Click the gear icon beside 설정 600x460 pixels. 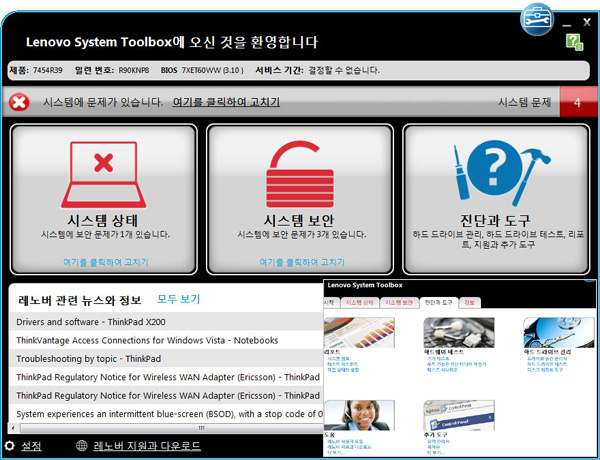pos(9,446)
